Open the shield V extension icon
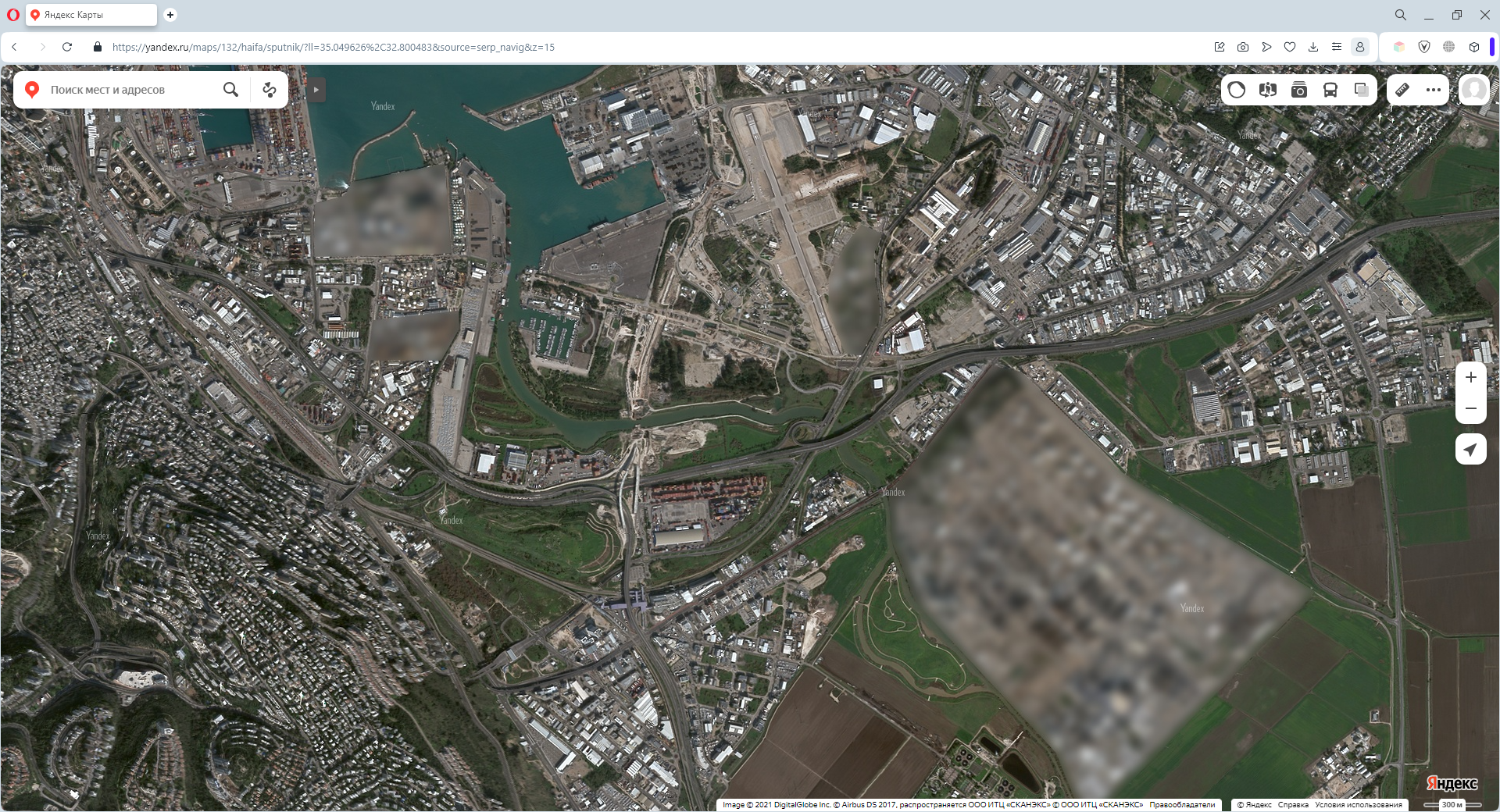 pyautogui.click(x=1424, y=47)
